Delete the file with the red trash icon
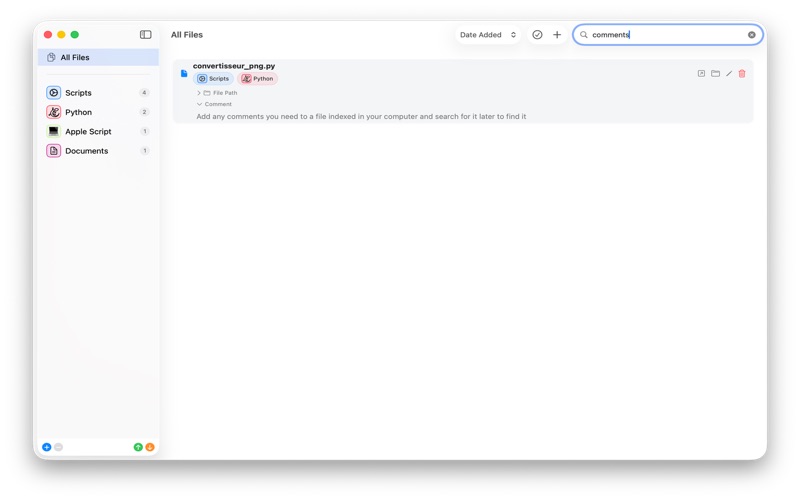Viewport: 800px width, 500px height. click(742, 73)
